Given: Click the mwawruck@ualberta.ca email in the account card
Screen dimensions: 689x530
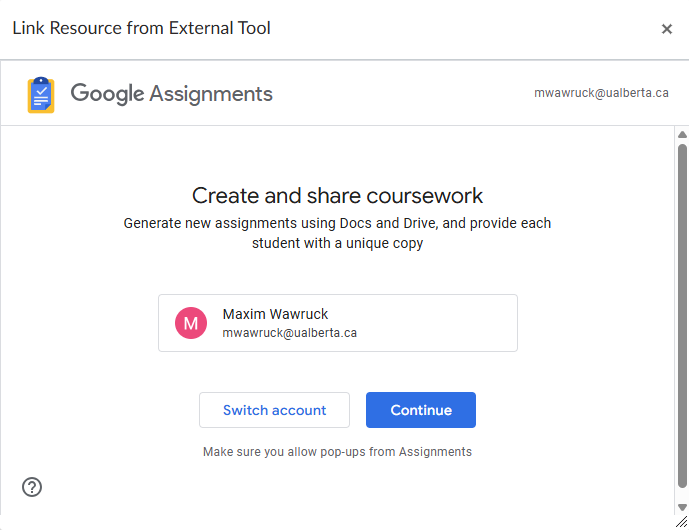Looking at the screenshot, I should pos(289,333).
